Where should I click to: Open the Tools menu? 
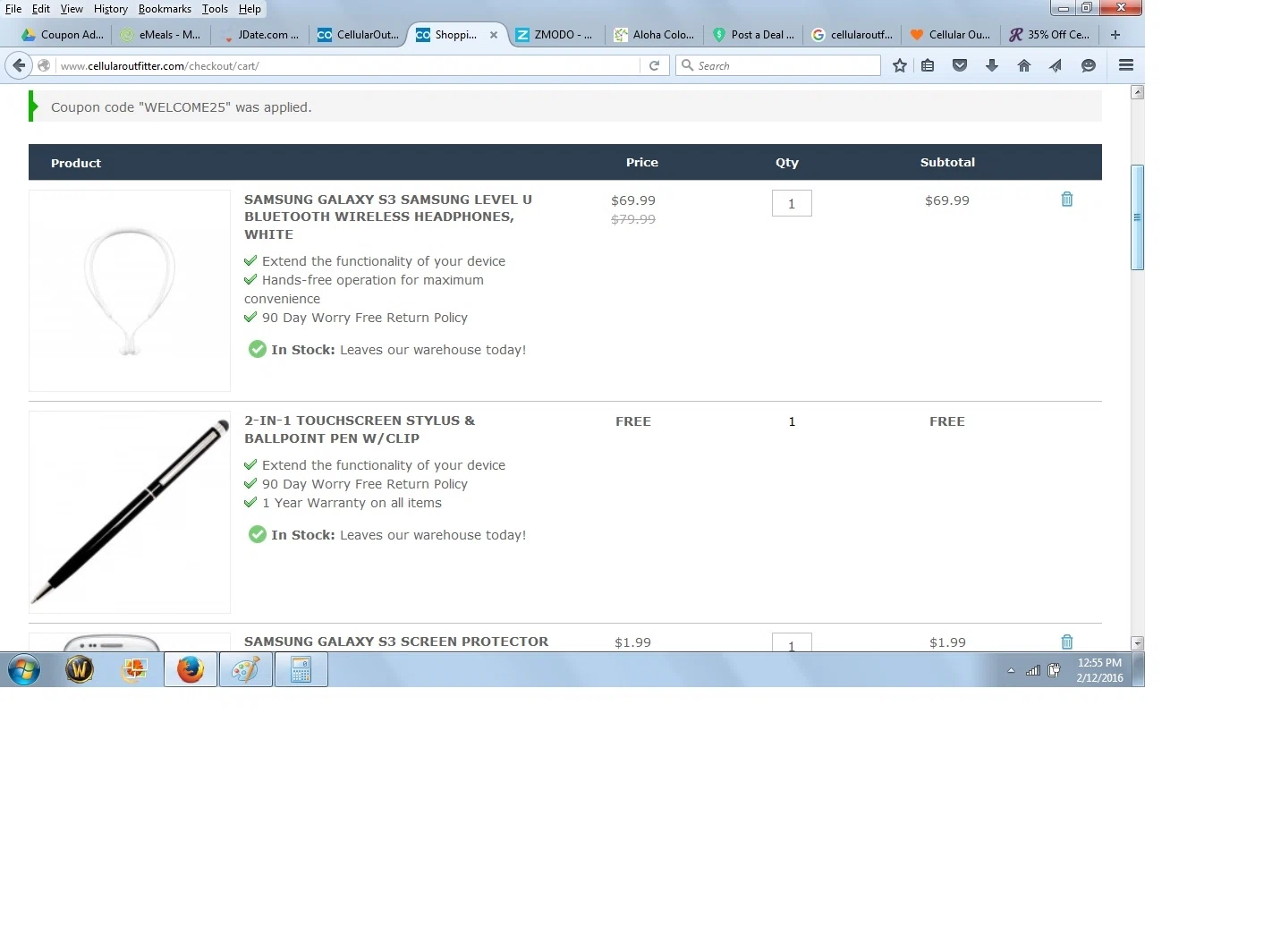coord(215,9)
